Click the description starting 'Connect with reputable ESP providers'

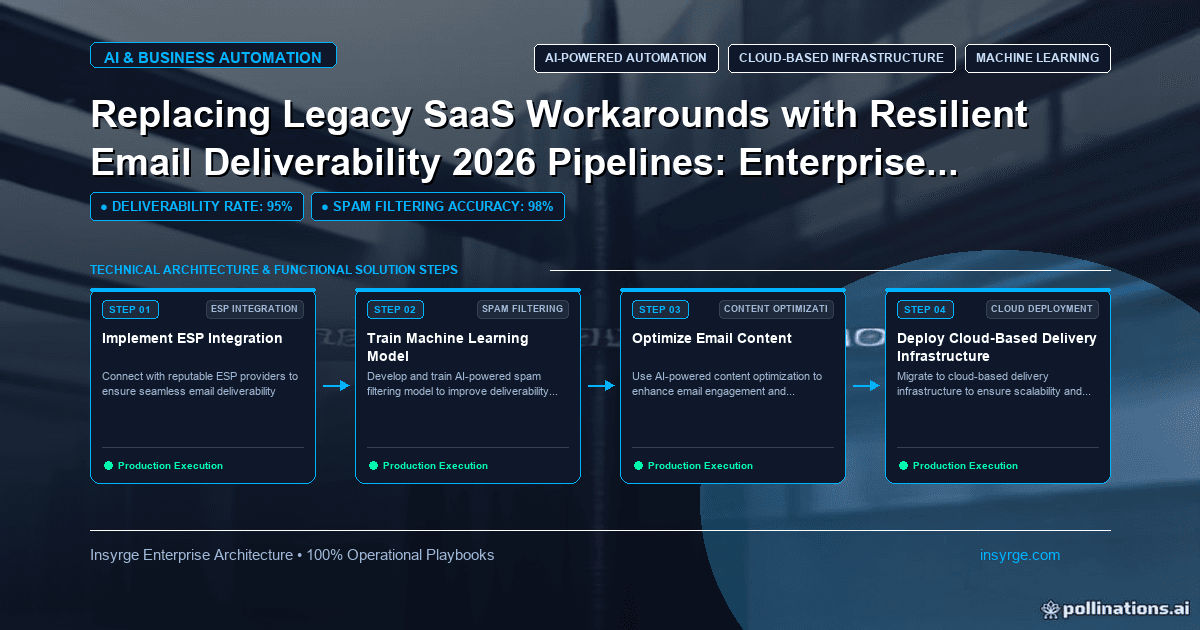pos(200,384)
